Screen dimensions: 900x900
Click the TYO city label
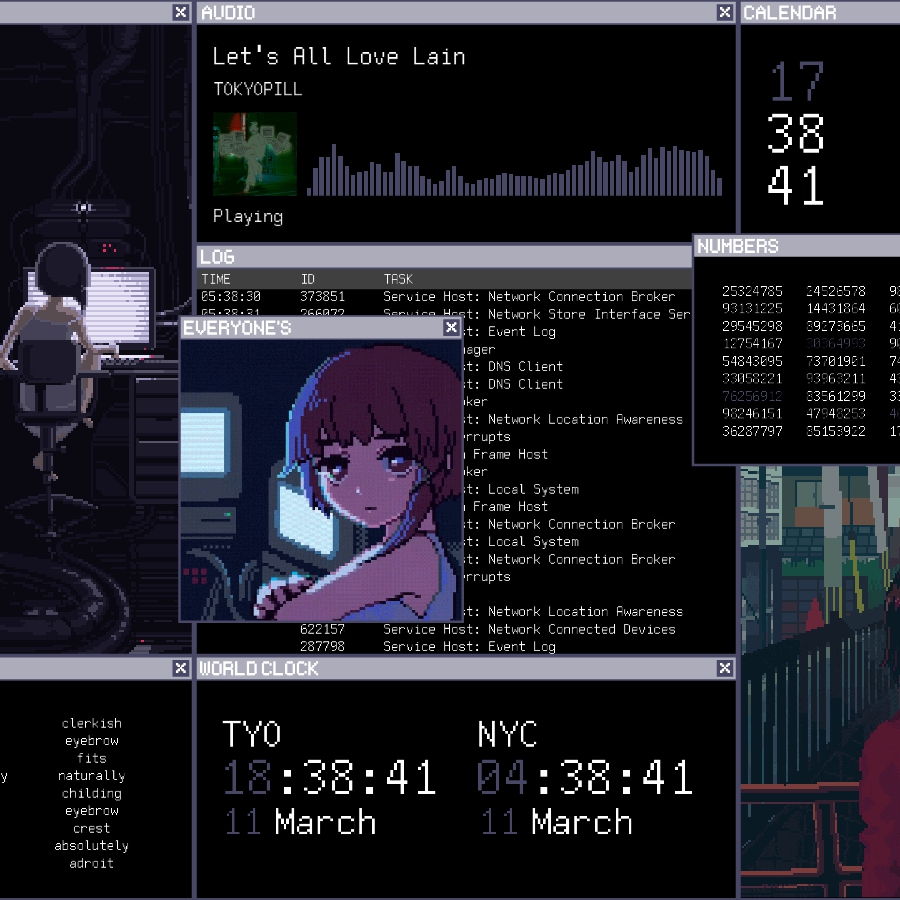251,734
